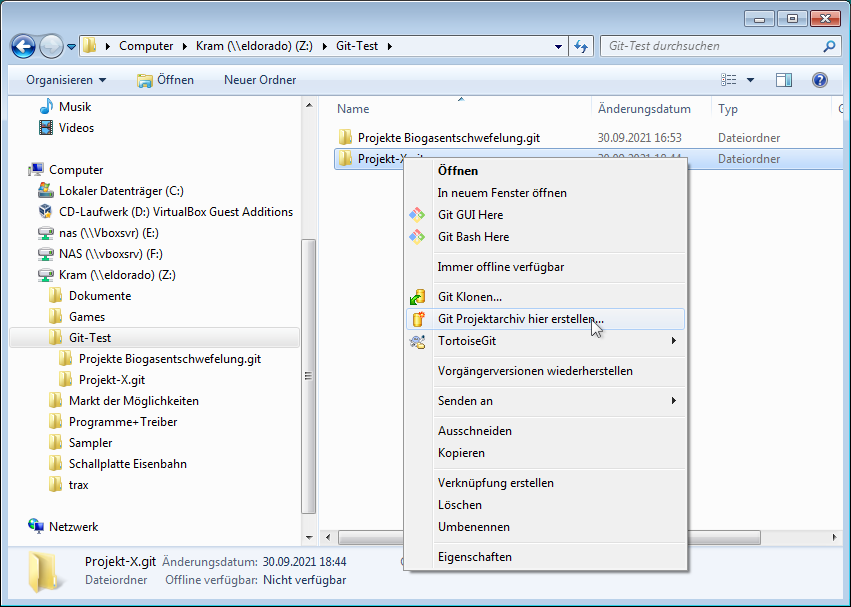Click the Netzwerk icon in navigation pane
Image resolution: width=851 pixels, height=607 pixels.
[x=36, y=527]
